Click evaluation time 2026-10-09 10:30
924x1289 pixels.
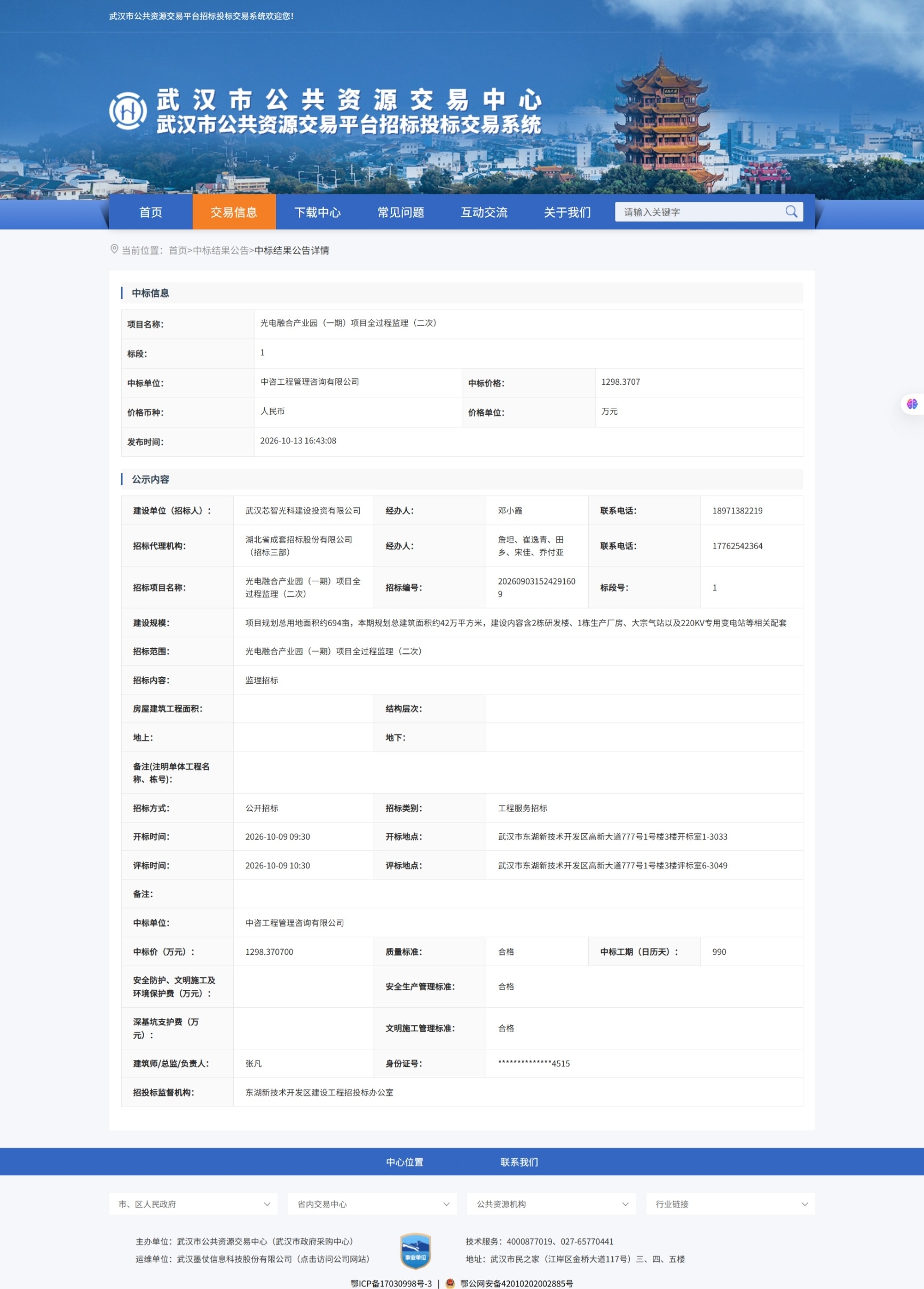(278, 865)
